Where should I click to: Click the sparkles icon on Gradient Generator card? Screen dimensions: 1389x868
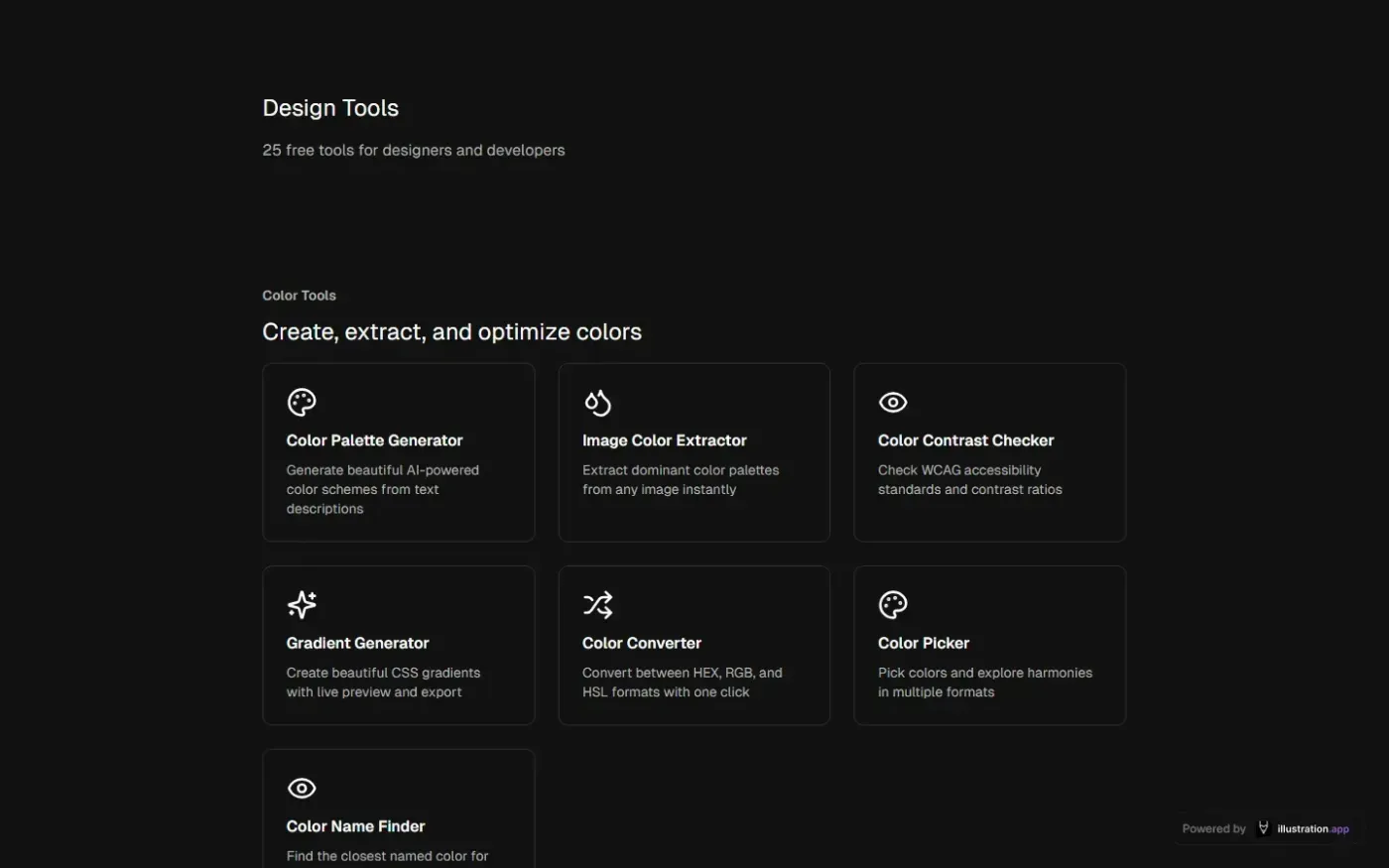pos(302,604)
